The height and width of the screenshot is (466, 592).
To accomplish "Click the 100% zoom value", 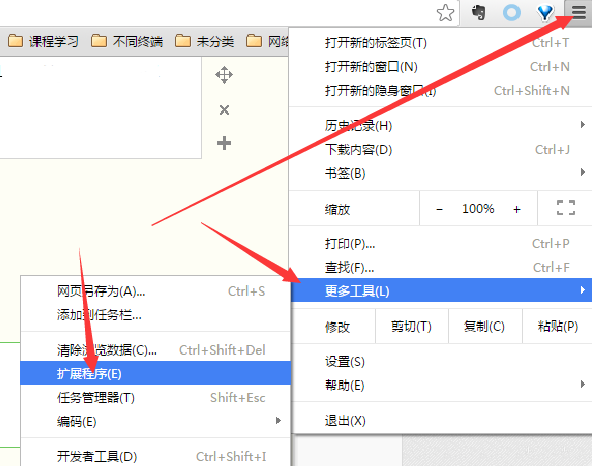I will click(x=478, y=208).
